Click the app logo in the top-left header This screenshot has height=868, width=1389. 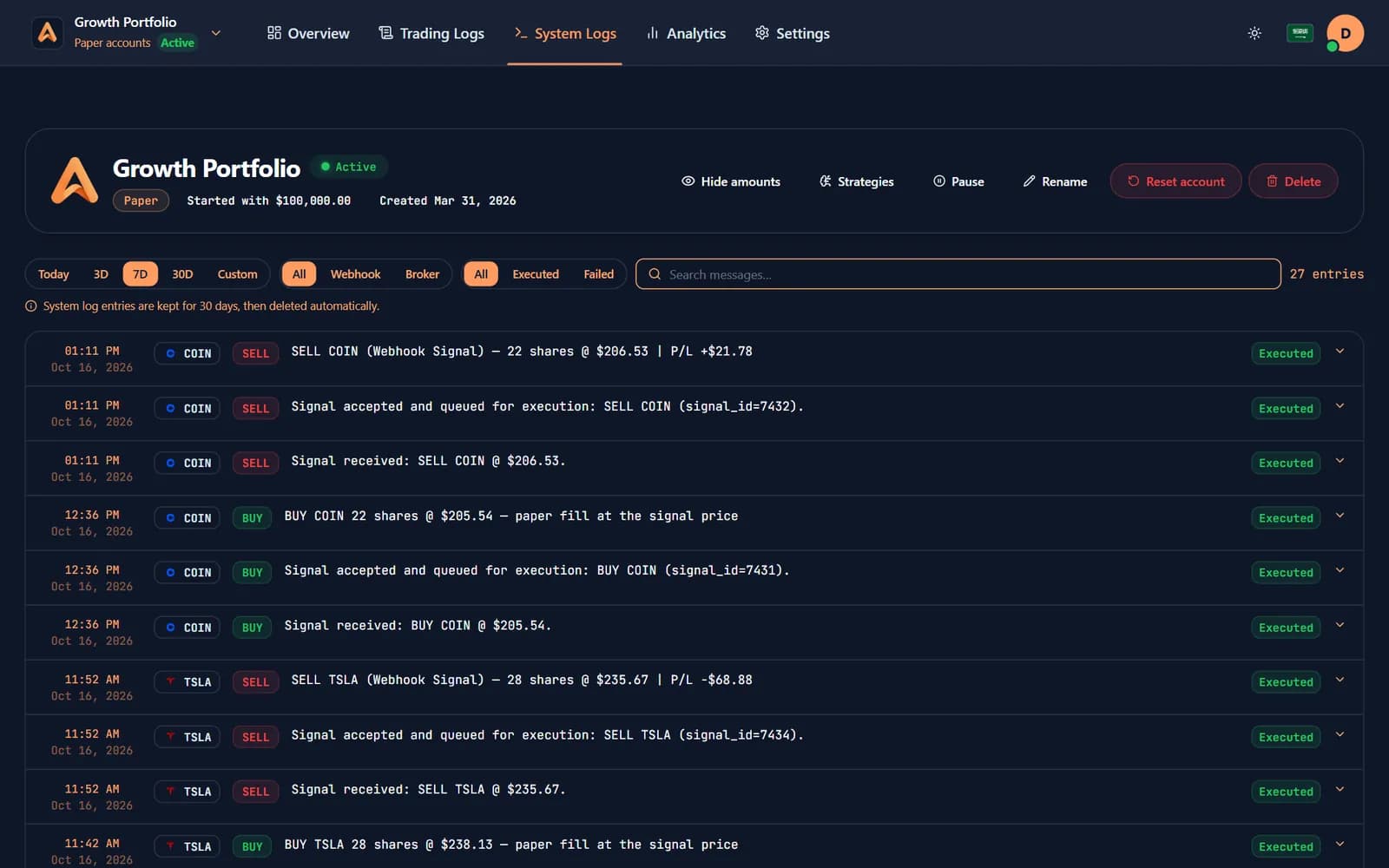pyautogui.click(x=48, y=33)
